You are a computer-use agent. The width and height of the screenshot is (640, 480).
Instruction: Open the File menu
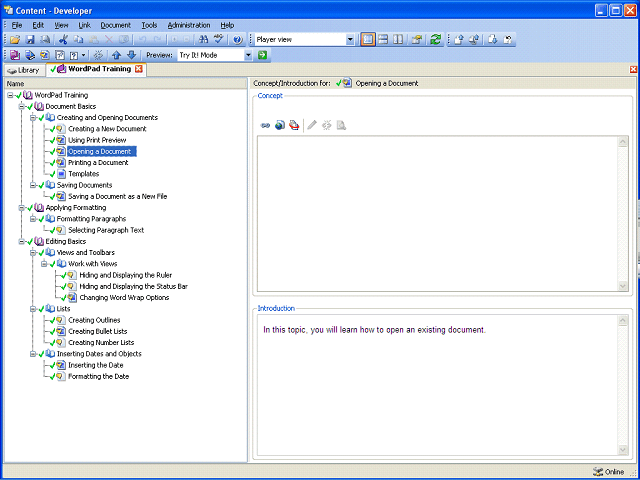[x=17, y=25]
